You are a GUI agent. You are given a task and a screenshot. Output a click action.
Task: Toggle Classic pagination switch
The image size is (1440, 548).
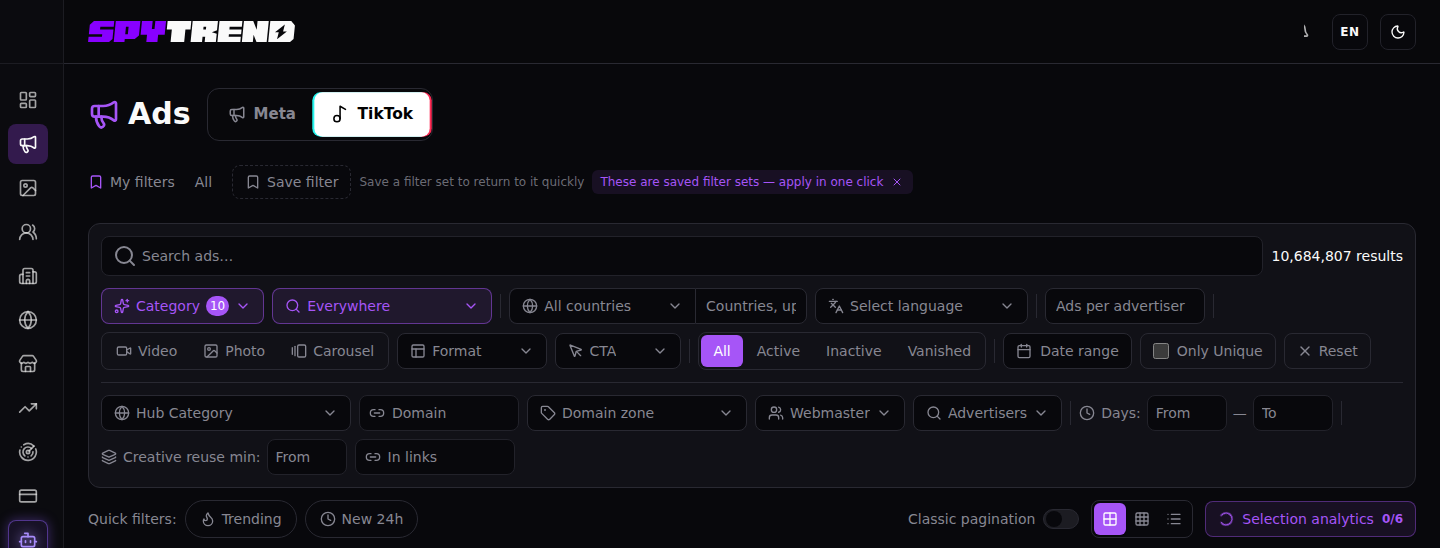(1061, 519)
